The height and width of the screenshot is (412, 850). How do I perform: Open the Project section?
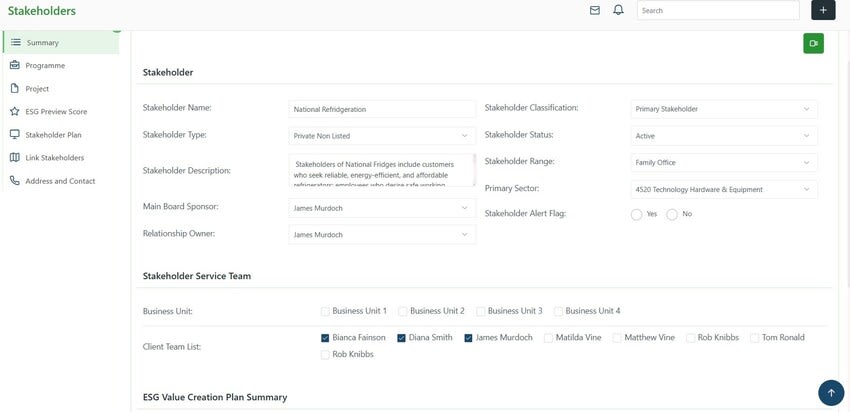pyautogui.click(x=37, y=89)
